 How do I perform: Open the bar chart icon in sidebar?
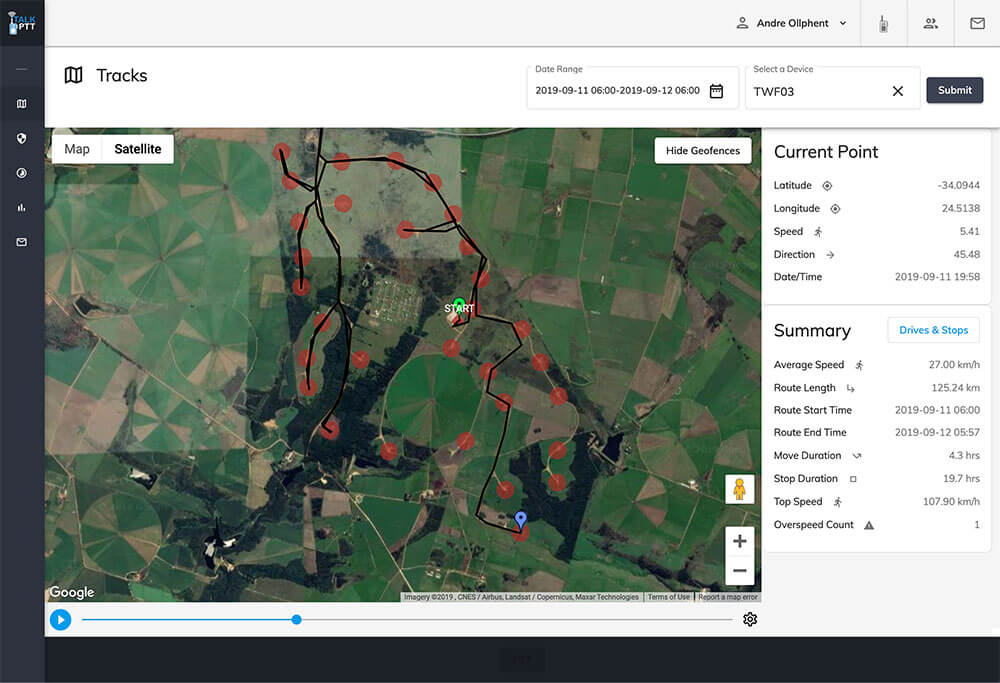pyautogui.click(x=22, y=207)
